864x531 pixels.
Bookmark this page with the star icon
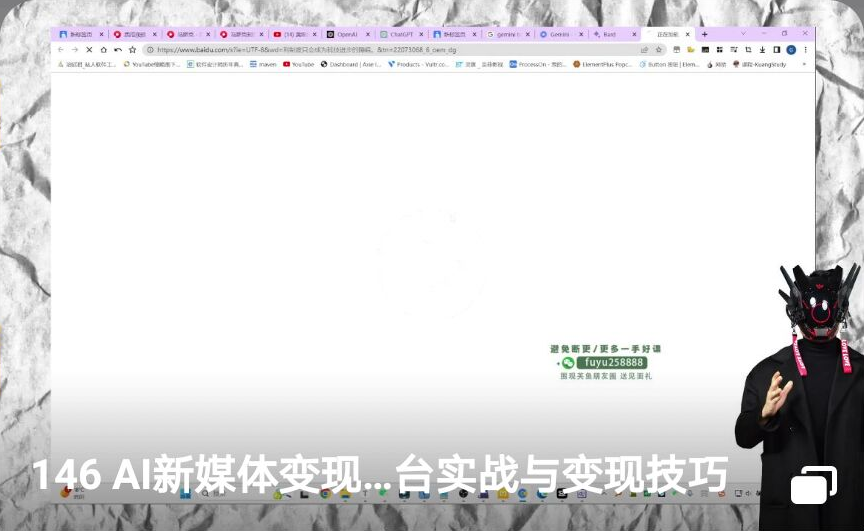(659, 49)
